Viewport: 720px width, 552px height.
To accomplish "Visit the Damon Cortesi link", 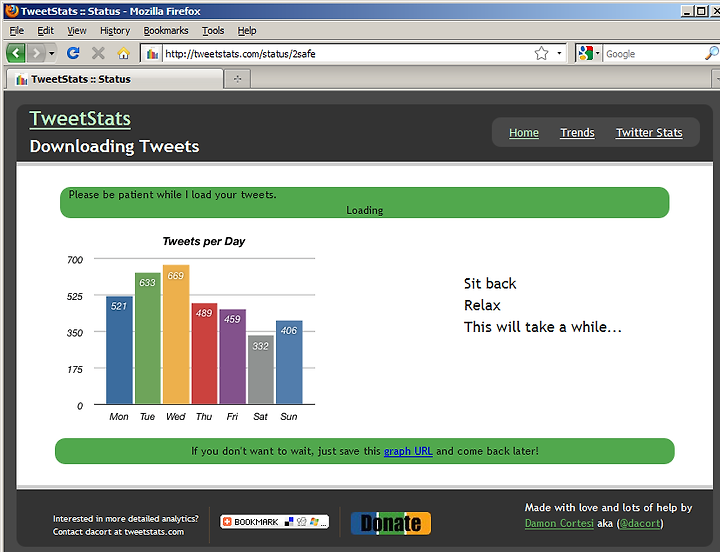I will tap(559, 523).
